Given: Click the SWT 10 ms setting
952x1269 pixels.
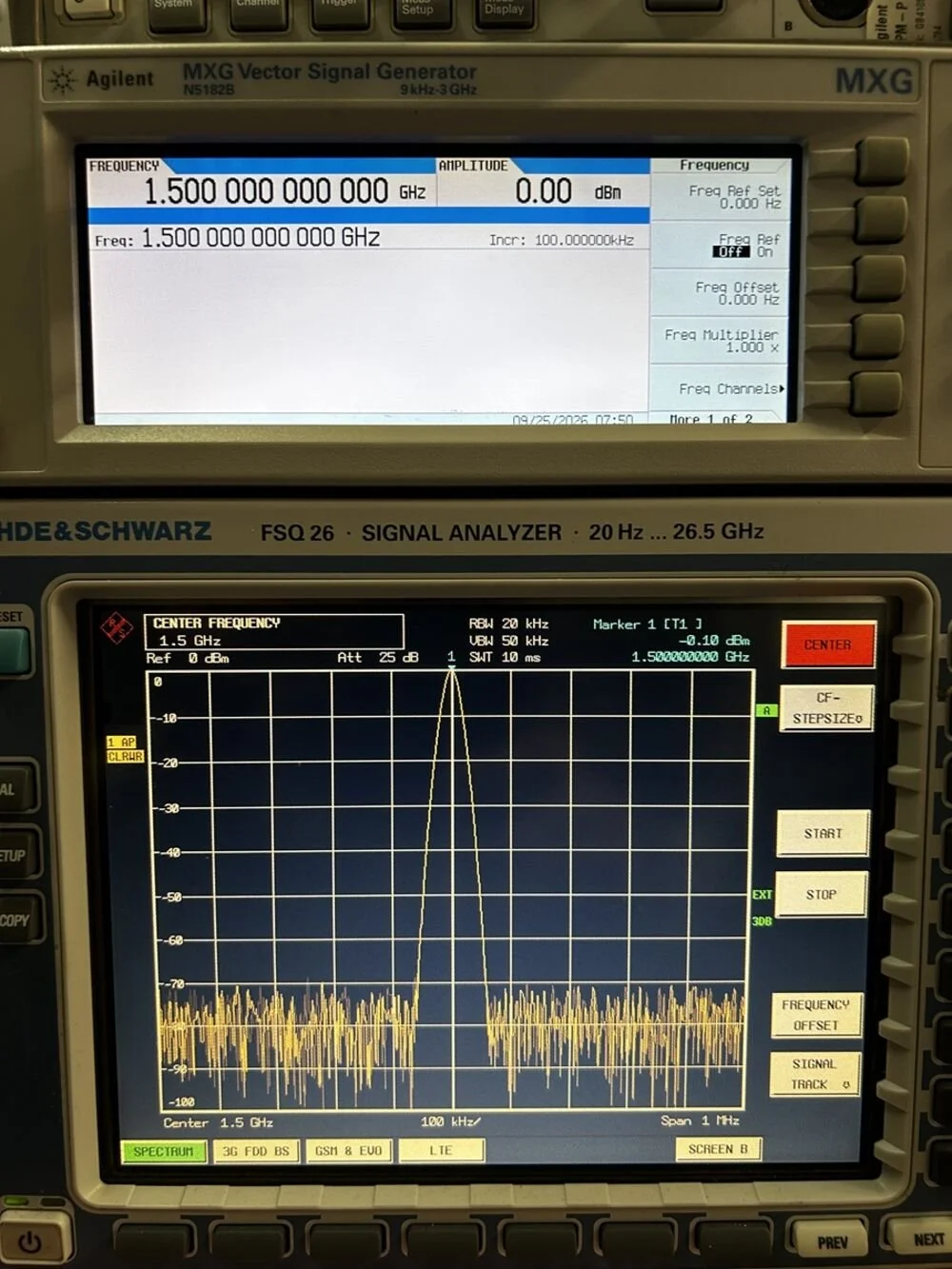Looking at the screenshot, I should click(505, 658).
